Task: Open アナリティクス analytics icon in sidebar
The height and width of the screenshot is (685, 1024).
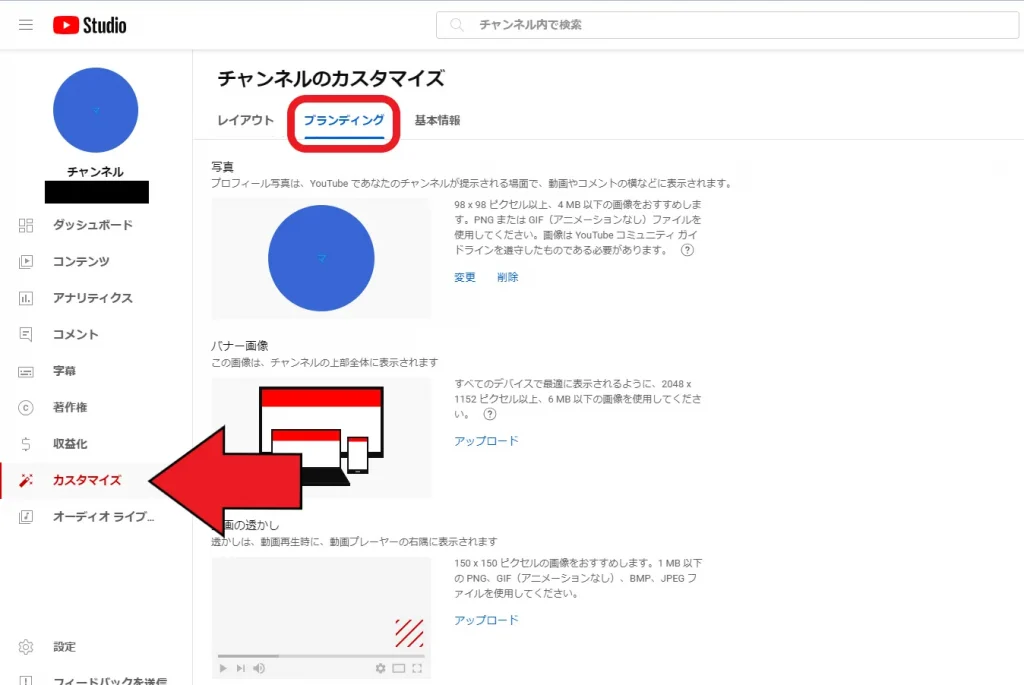Action: (x=26, y=298)
